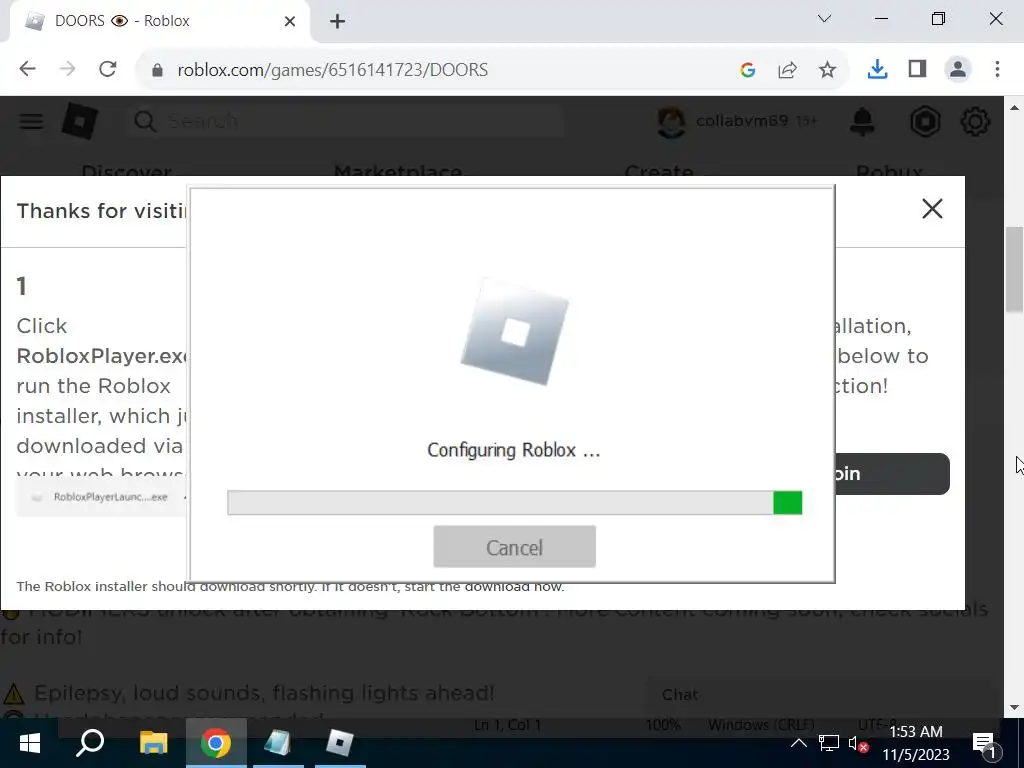The height and width of the screenshot is (768, 1024).
Task: Open File Explorer from taskbar
Action: (153, 743)
